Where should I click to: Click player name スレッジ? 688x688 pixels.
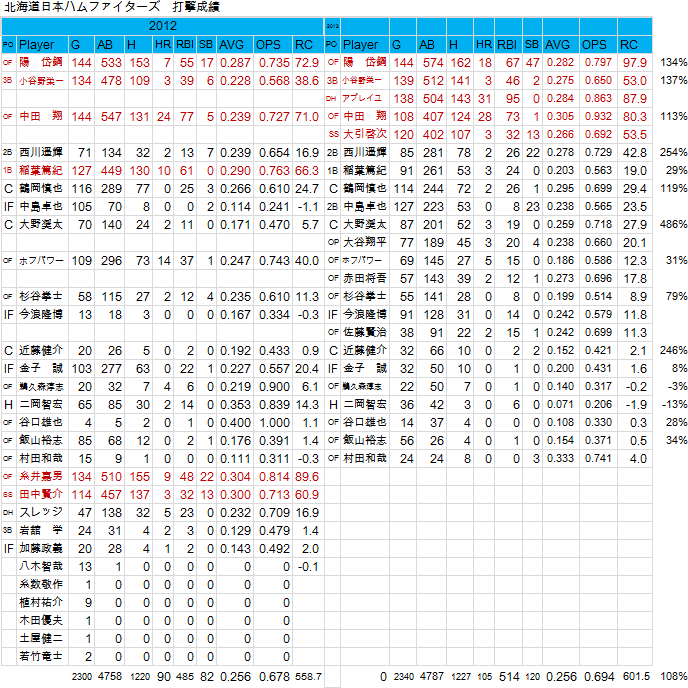pyautogui.click(x=41, y=512)
